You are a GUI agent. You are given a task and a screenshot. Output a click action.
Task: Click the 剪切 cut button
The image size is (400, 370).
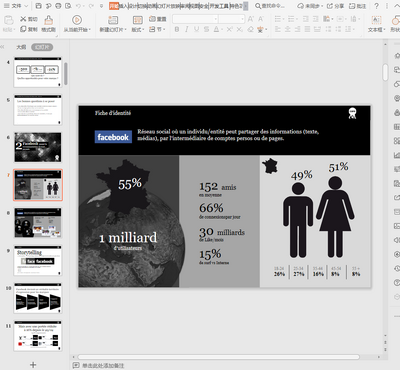(x=29, y=19)
